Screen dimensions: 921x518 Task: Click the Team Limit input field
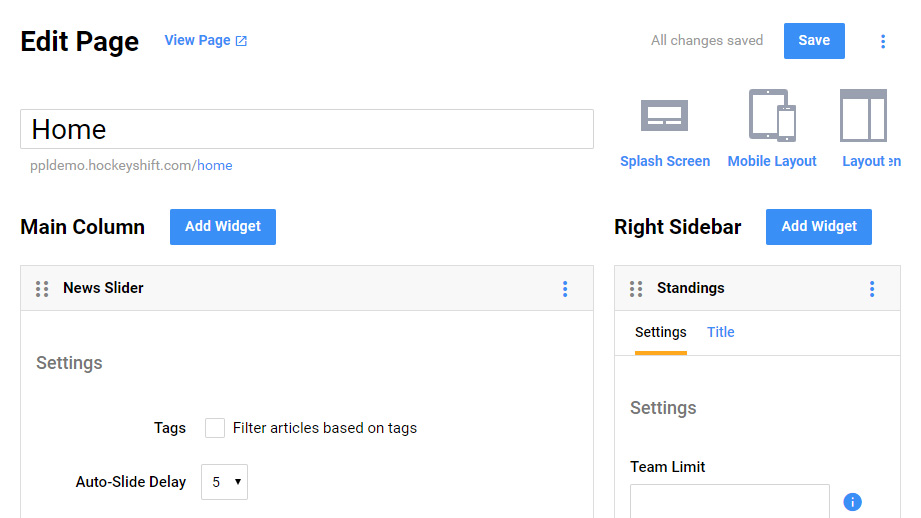click(729, 502)
